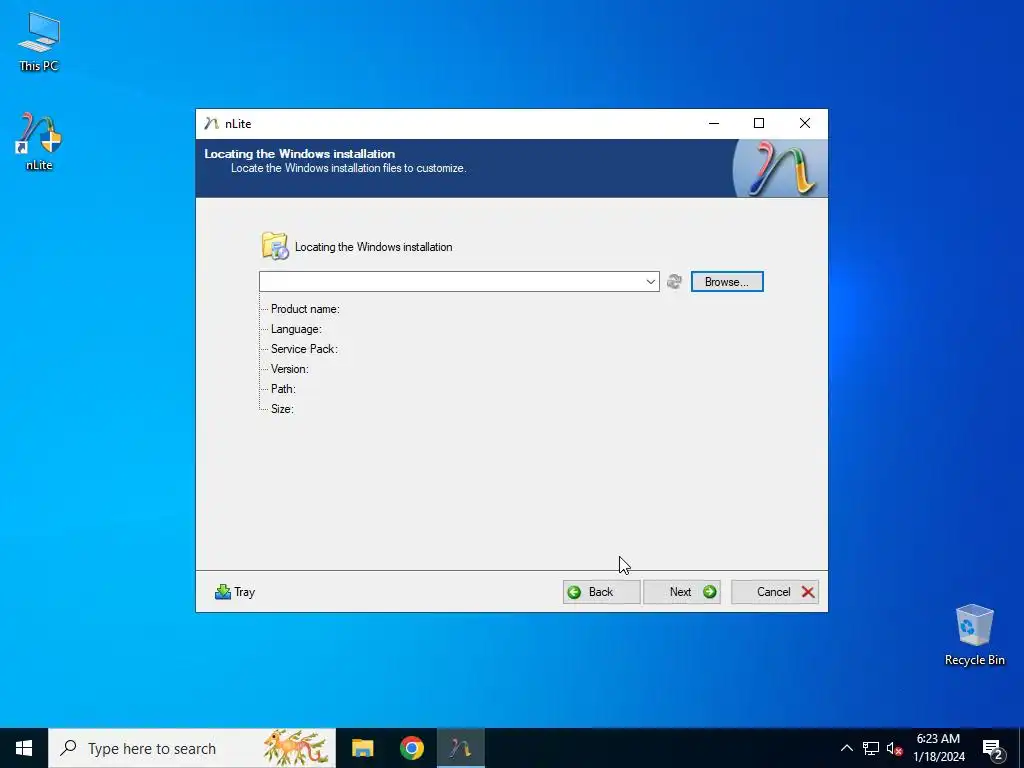Go to the next step with Next
The width and height of the screenshot is (1024, 768).
(x=682, y=592)
